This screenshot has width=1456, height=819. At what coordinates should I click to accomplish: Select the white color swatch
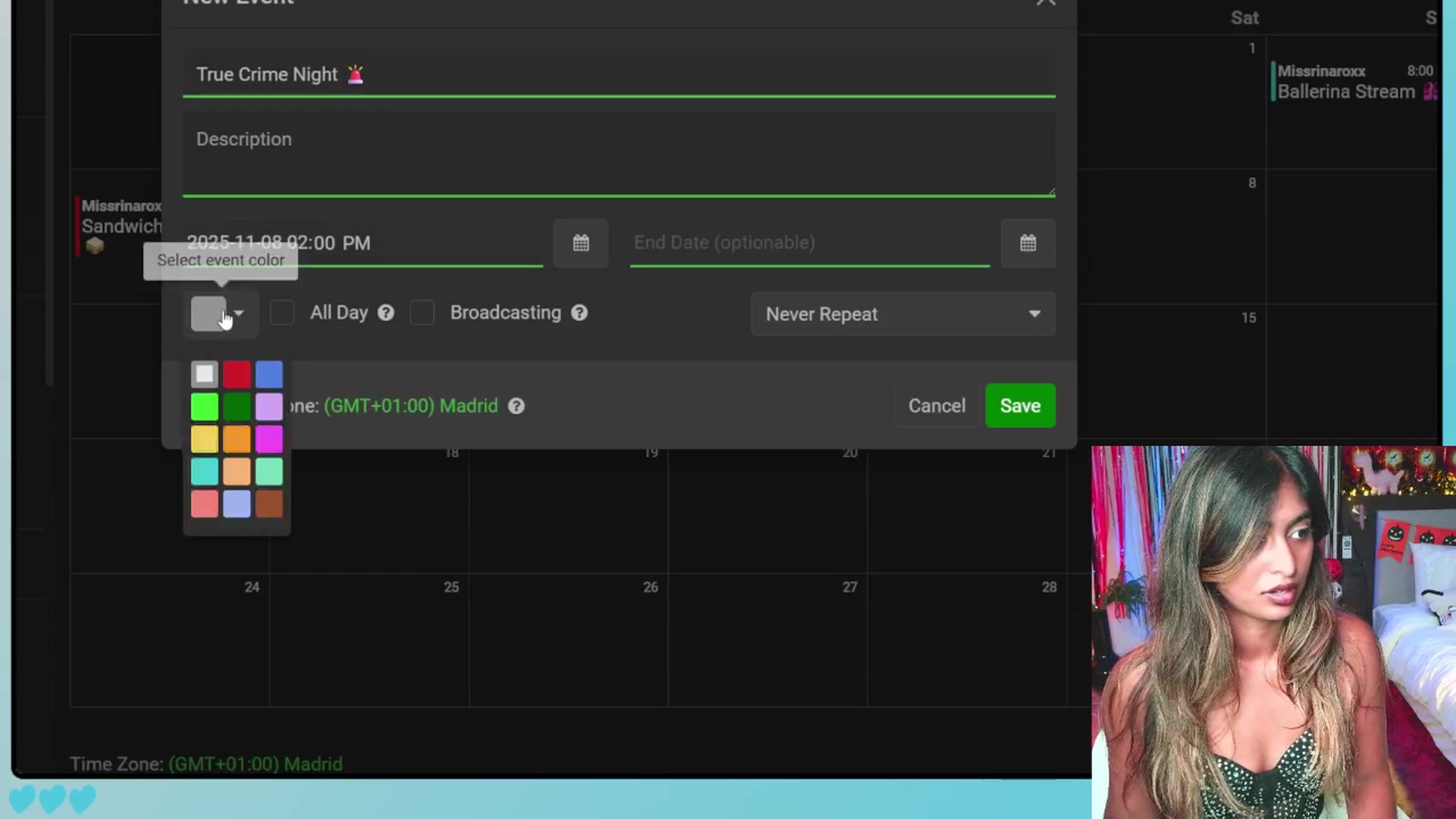click(x=204, y=374)
